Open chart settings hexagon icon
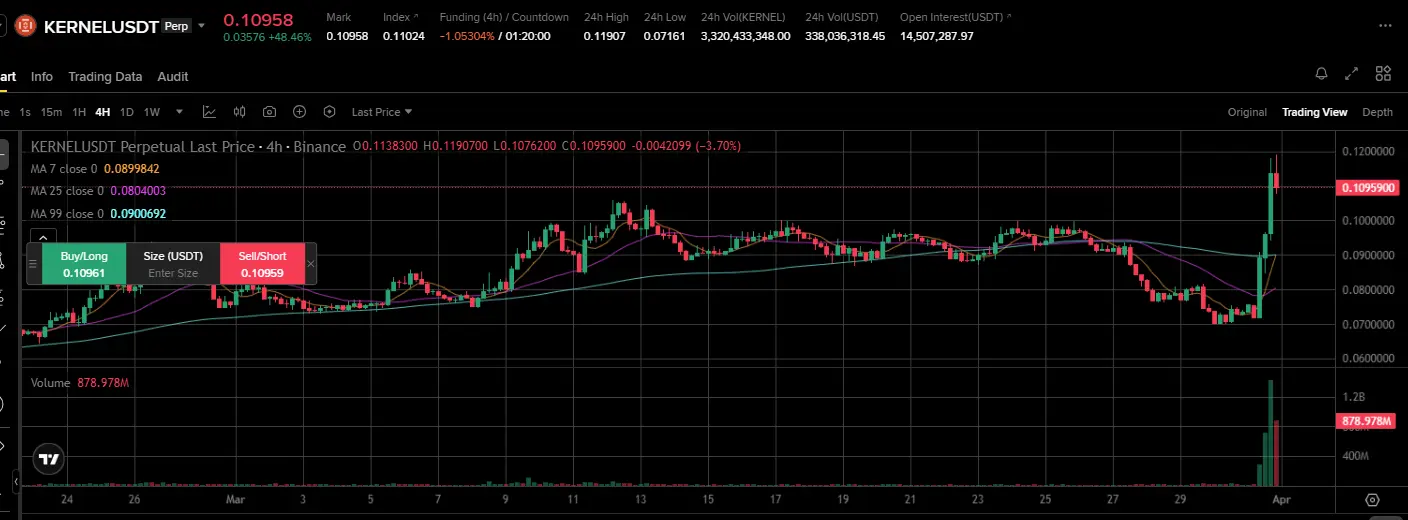The height and width of the screenshot is (520, 1408). (x=329, y=112)
